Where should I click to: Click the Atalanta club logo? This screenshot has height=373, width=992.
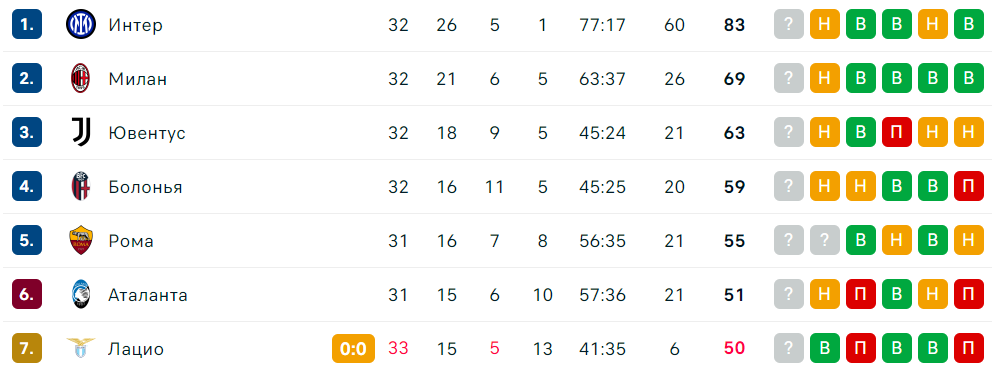(x=81, y=295)
